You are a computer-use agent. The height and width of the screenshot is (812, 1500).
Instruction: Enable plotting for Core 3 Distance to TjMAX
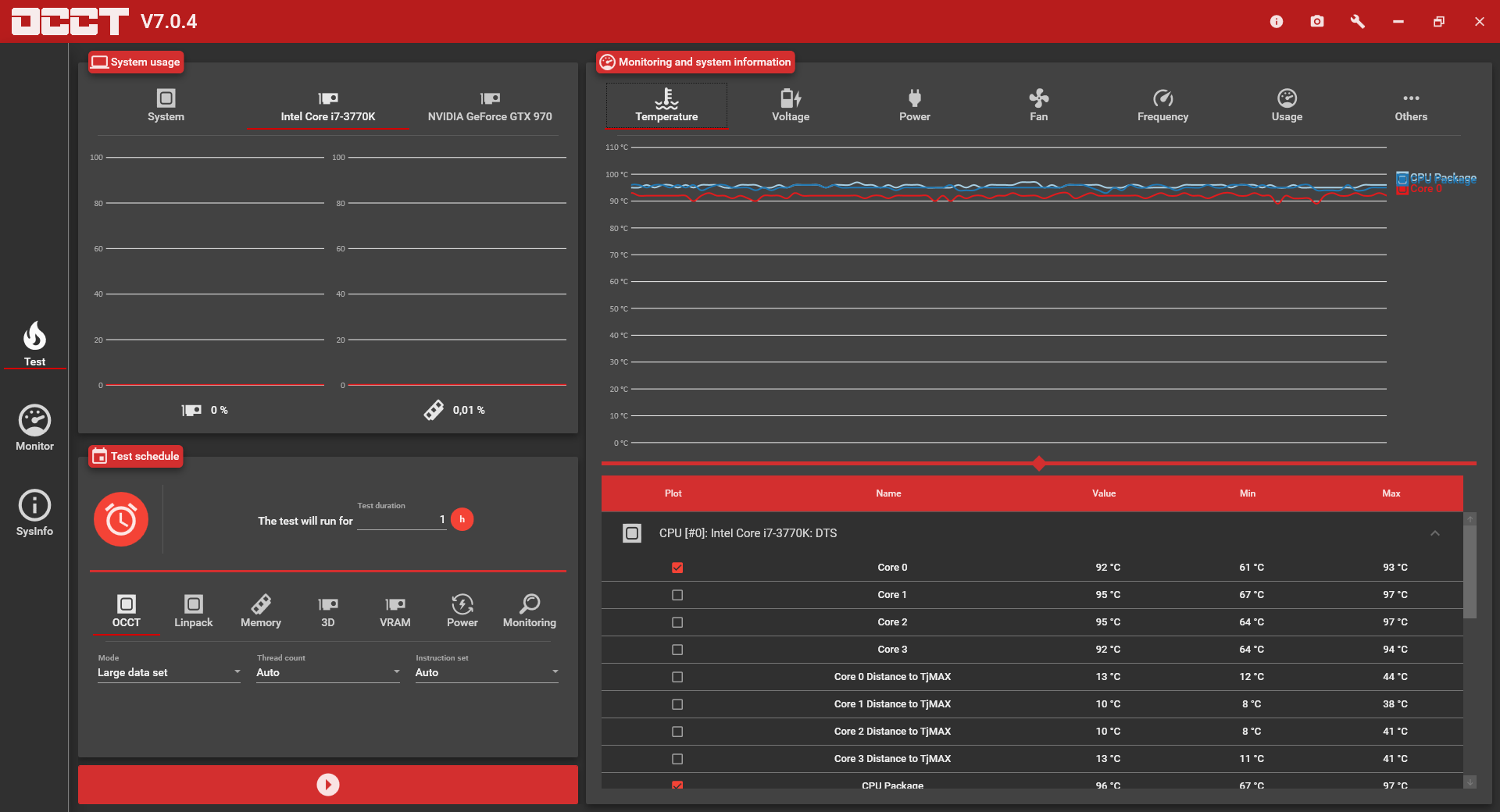[x=677, y=759]
